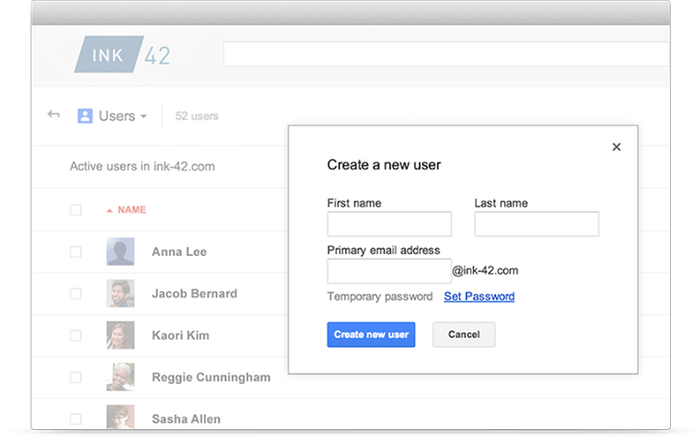The image size is (700, 437).
Task: Expand the Users dropdown arrow
Action: coord(144,117)
